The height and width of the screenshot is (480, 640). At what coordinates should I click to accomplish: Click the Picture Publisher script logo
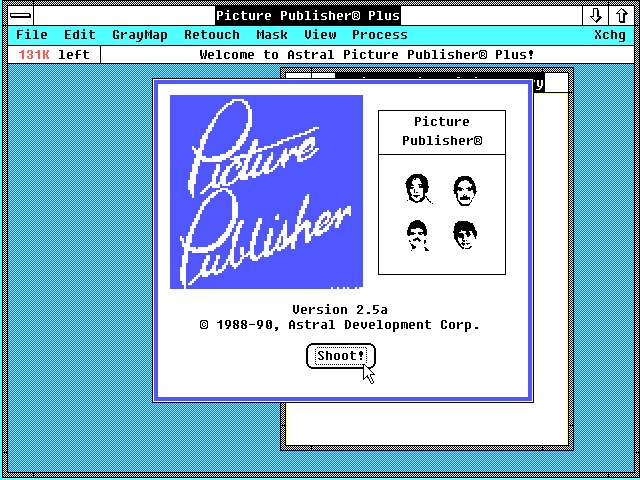[x=266, y=192]
